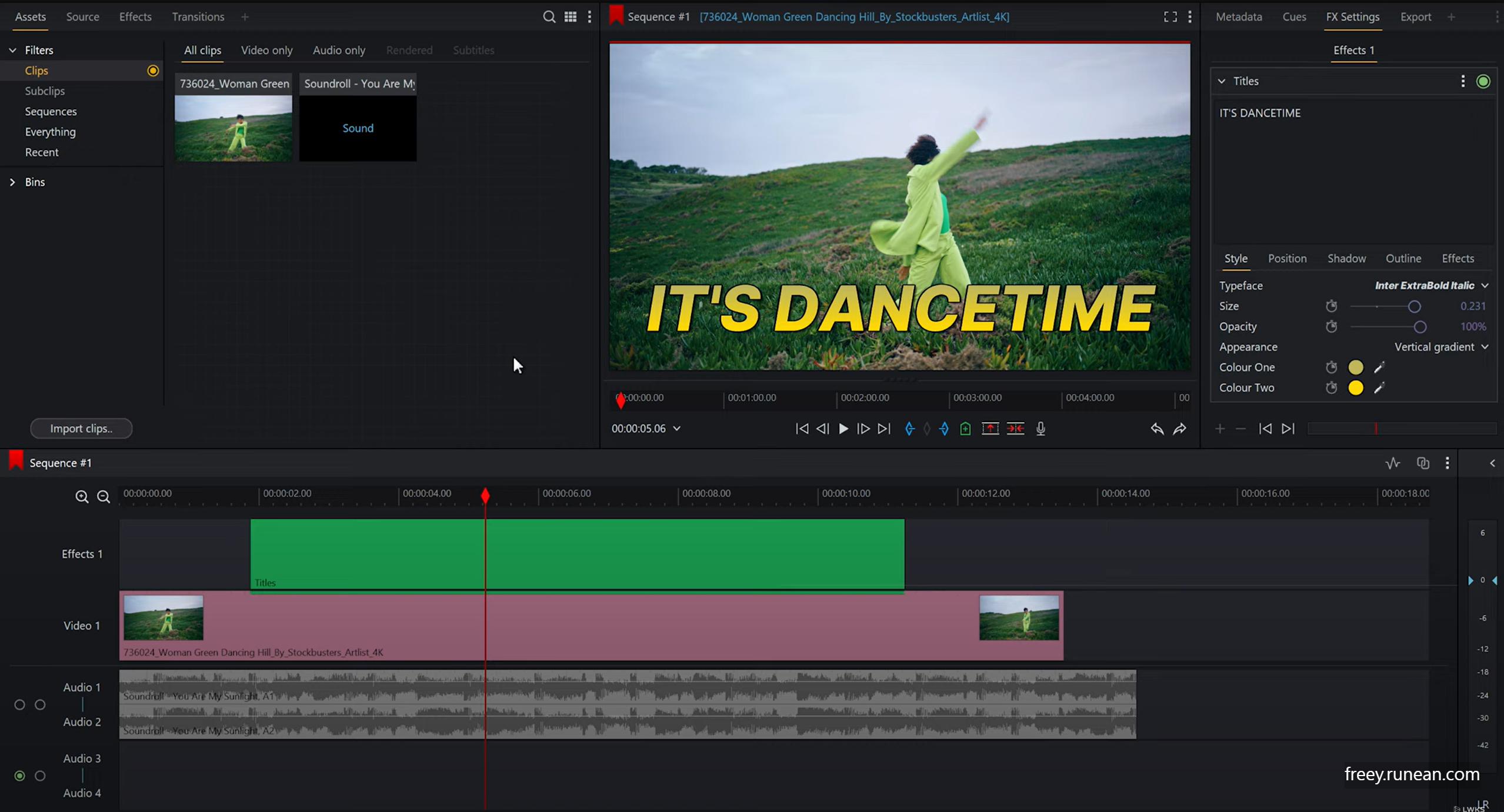1504x812 pixels.
Task: Disable the Titles effect green toggle
Action: (x=1483, y=81)
